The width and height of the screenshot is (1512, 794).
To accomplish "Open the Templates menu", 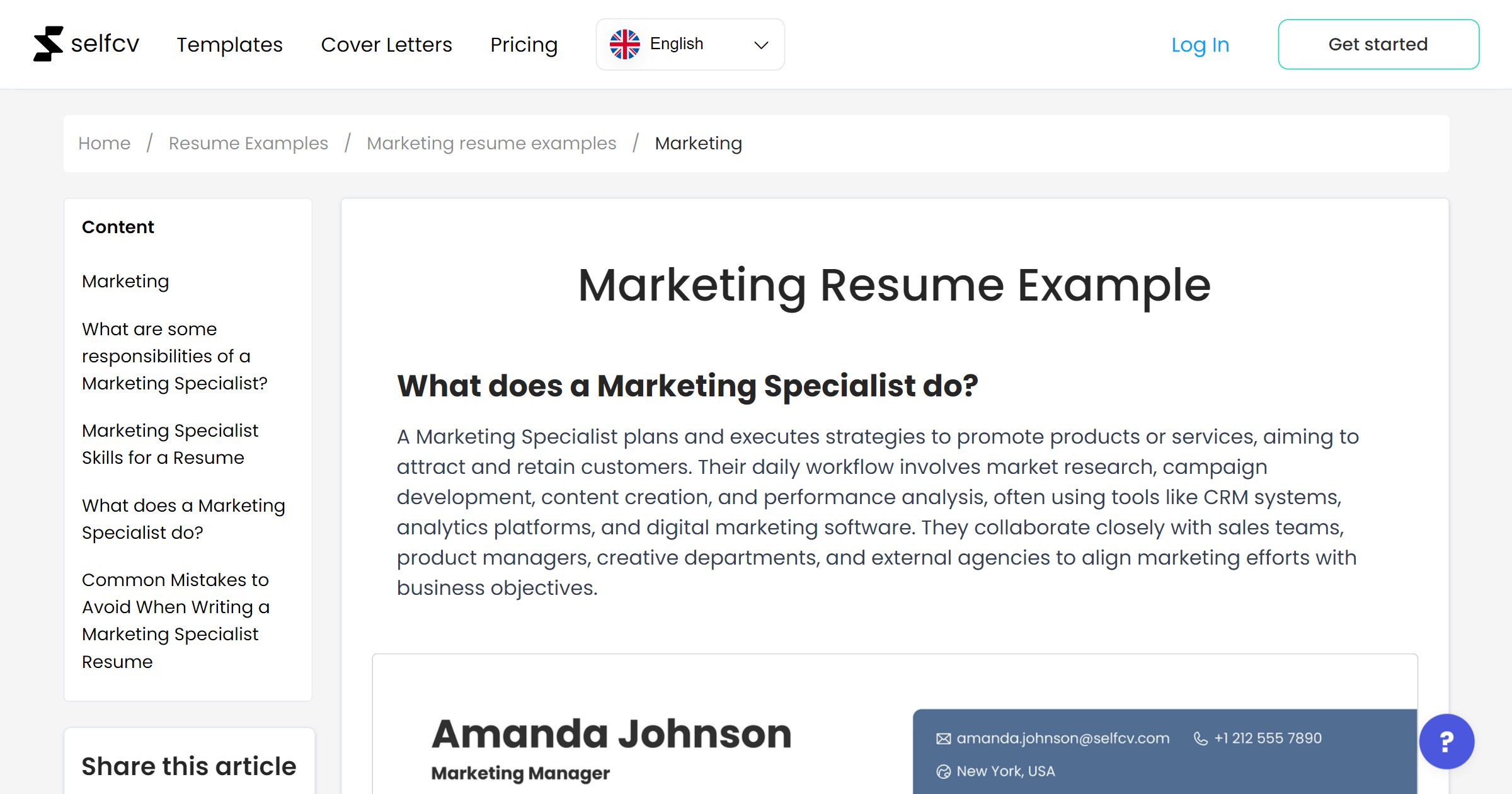I will tap(229, 44).
